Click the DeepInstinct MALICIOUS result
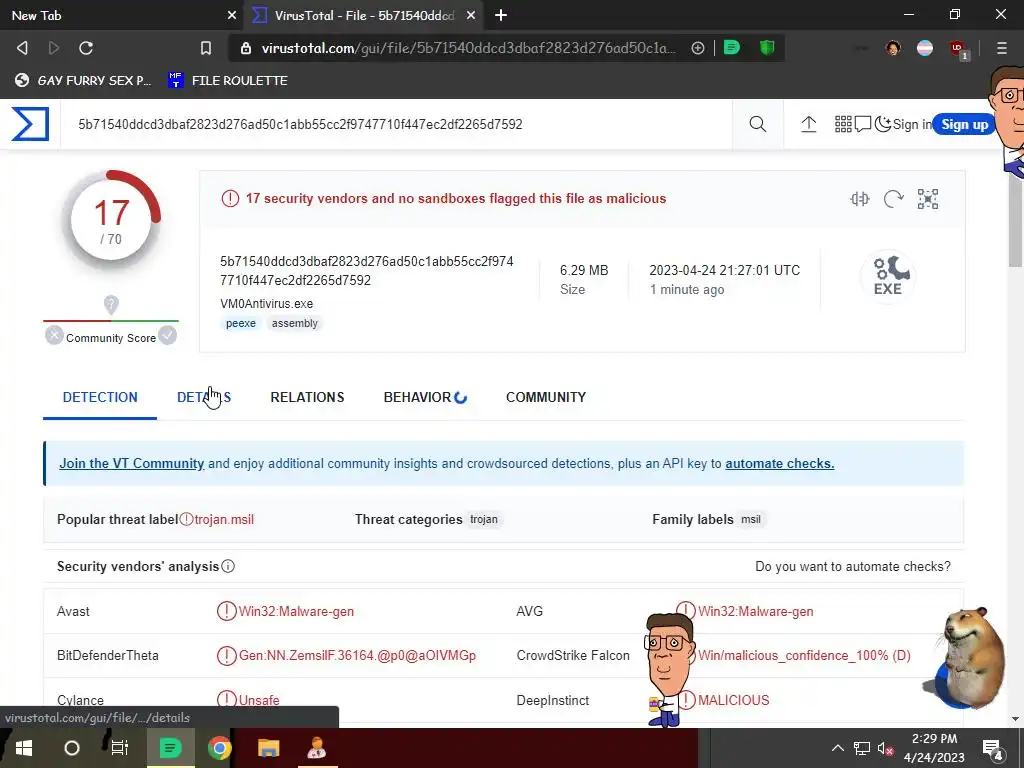Image resolution: width=1024 pixels, height=768 pixels. point(733,700)
